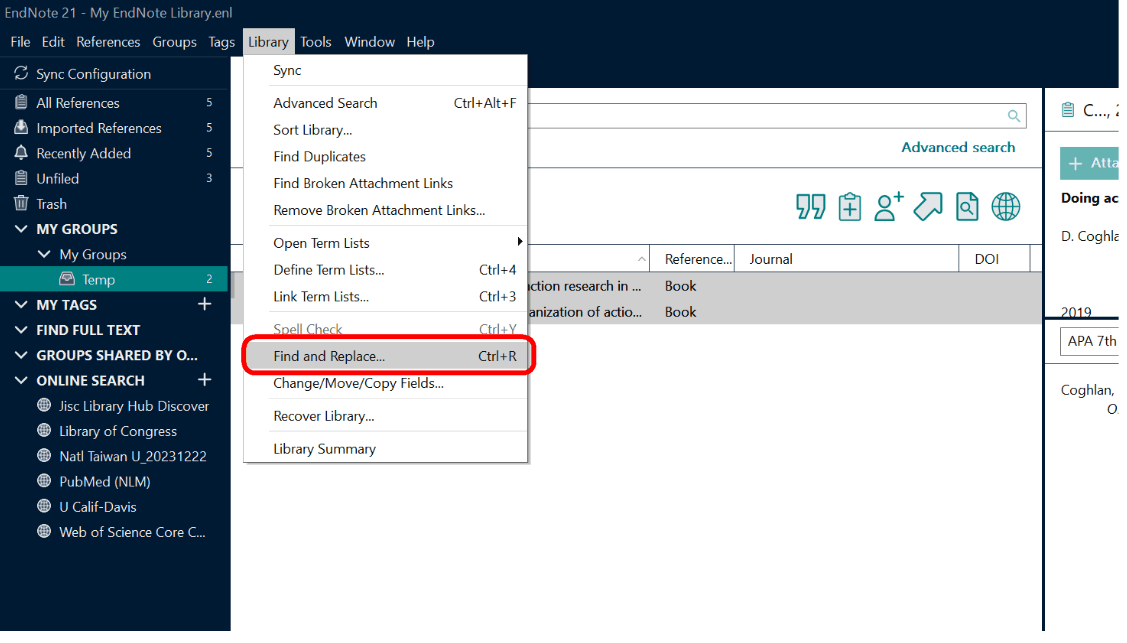The image size is (1127, 643).
Task: Collapse the MY GROUPS section
Action: [x=21, y=229]
